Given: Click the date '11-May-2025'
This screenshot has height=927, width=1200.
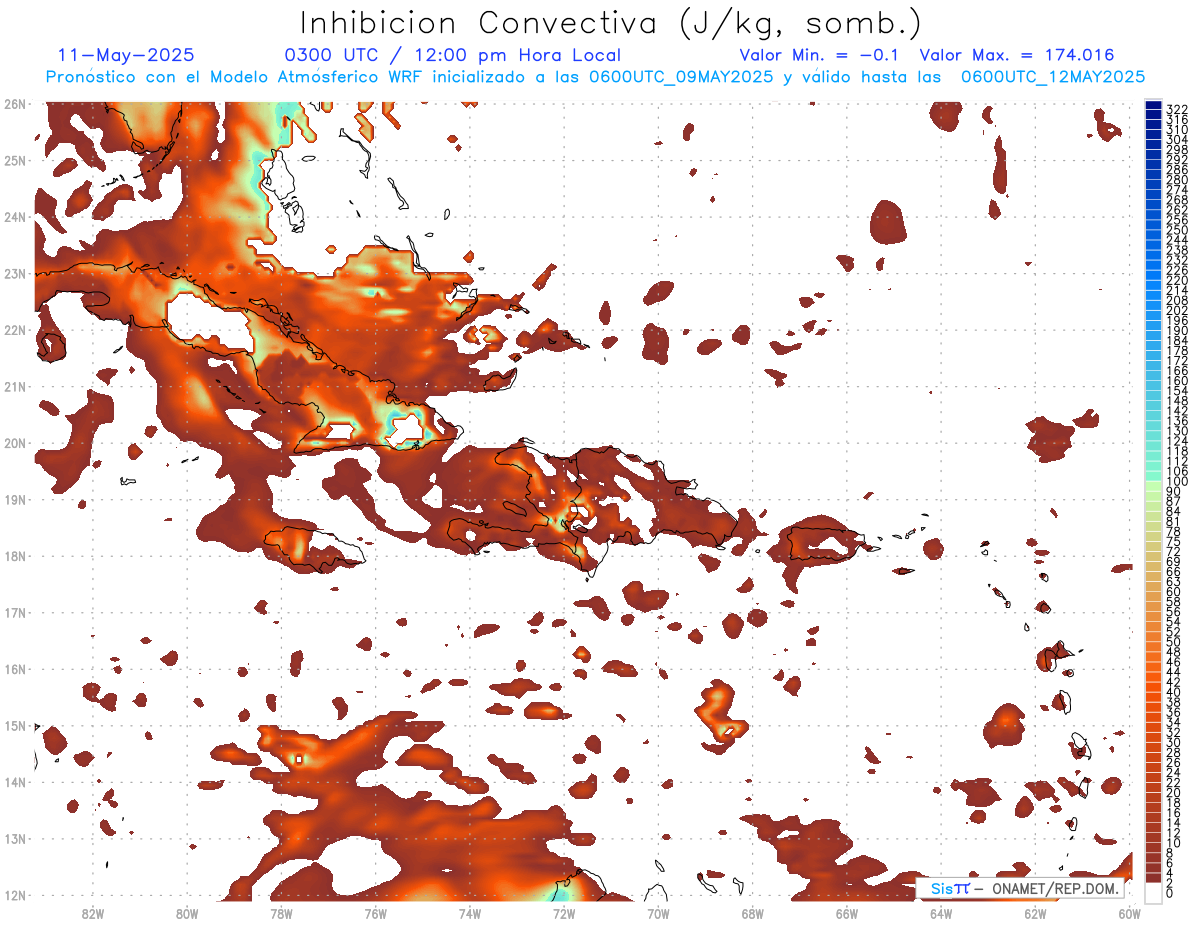Looking at the screenshot, I should point(126,55).
